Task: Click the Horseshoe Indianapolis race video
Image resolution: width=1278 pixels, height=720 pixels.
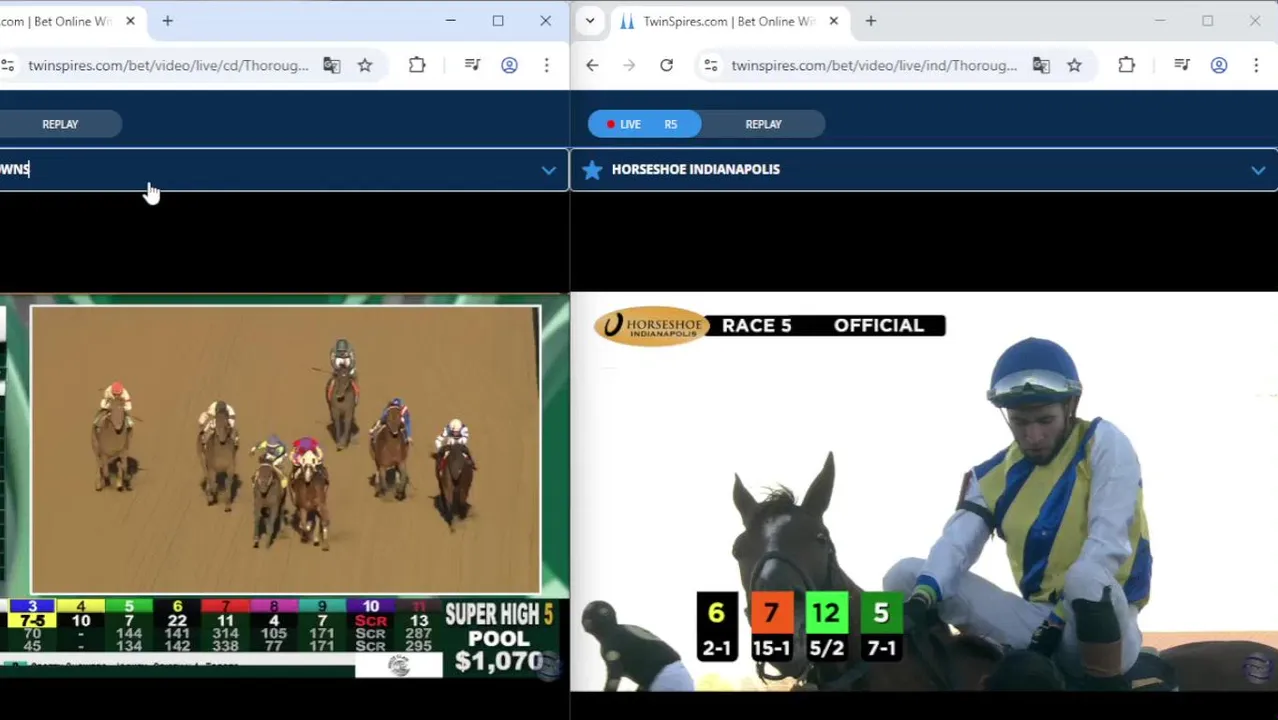Action: 924,491
